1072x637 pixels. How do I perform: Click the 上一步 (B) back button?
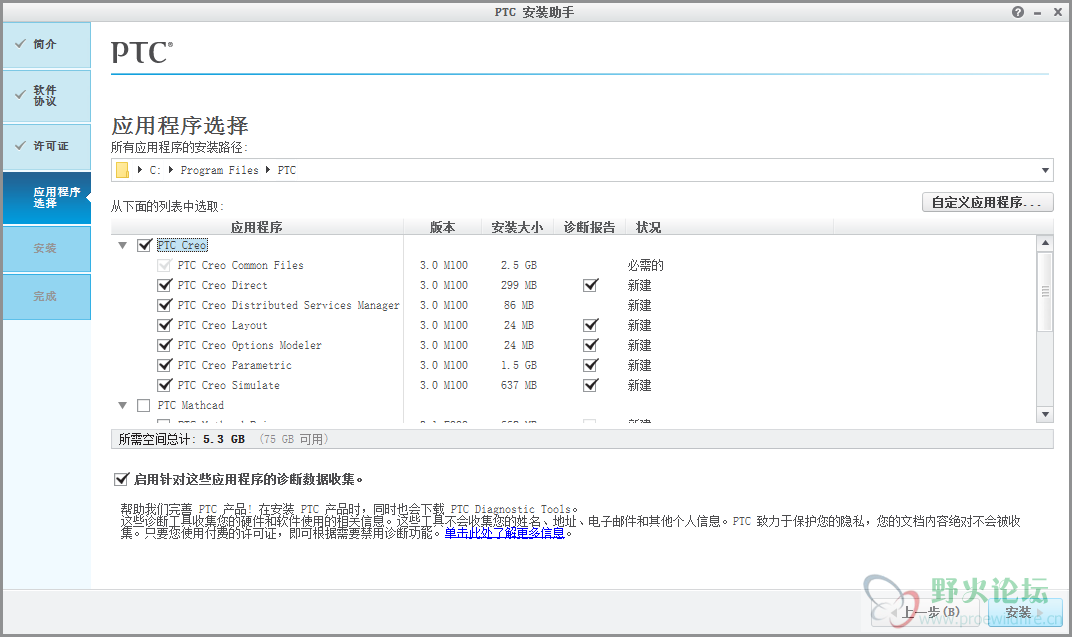(926, 612)
